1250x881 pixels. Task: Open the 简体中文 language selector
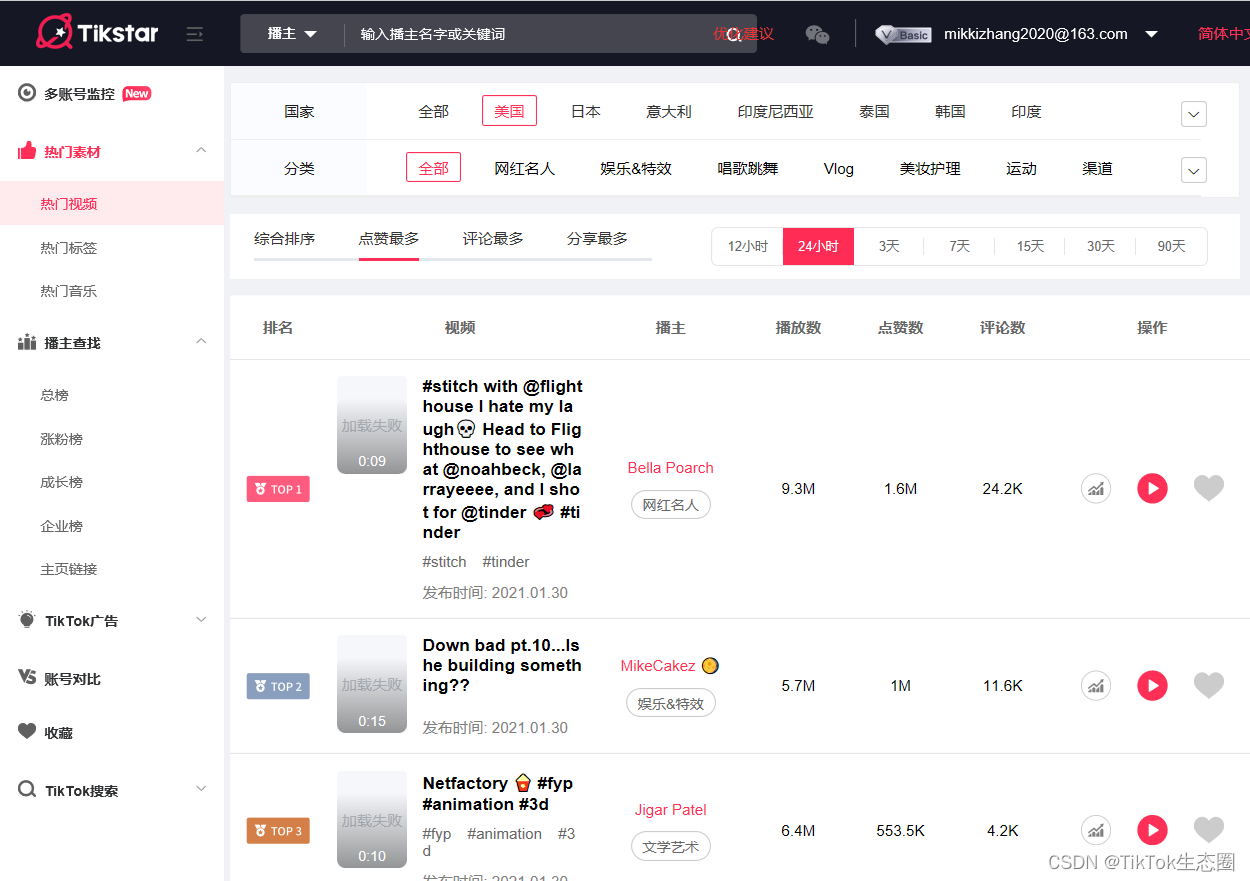click(1223, 34)
